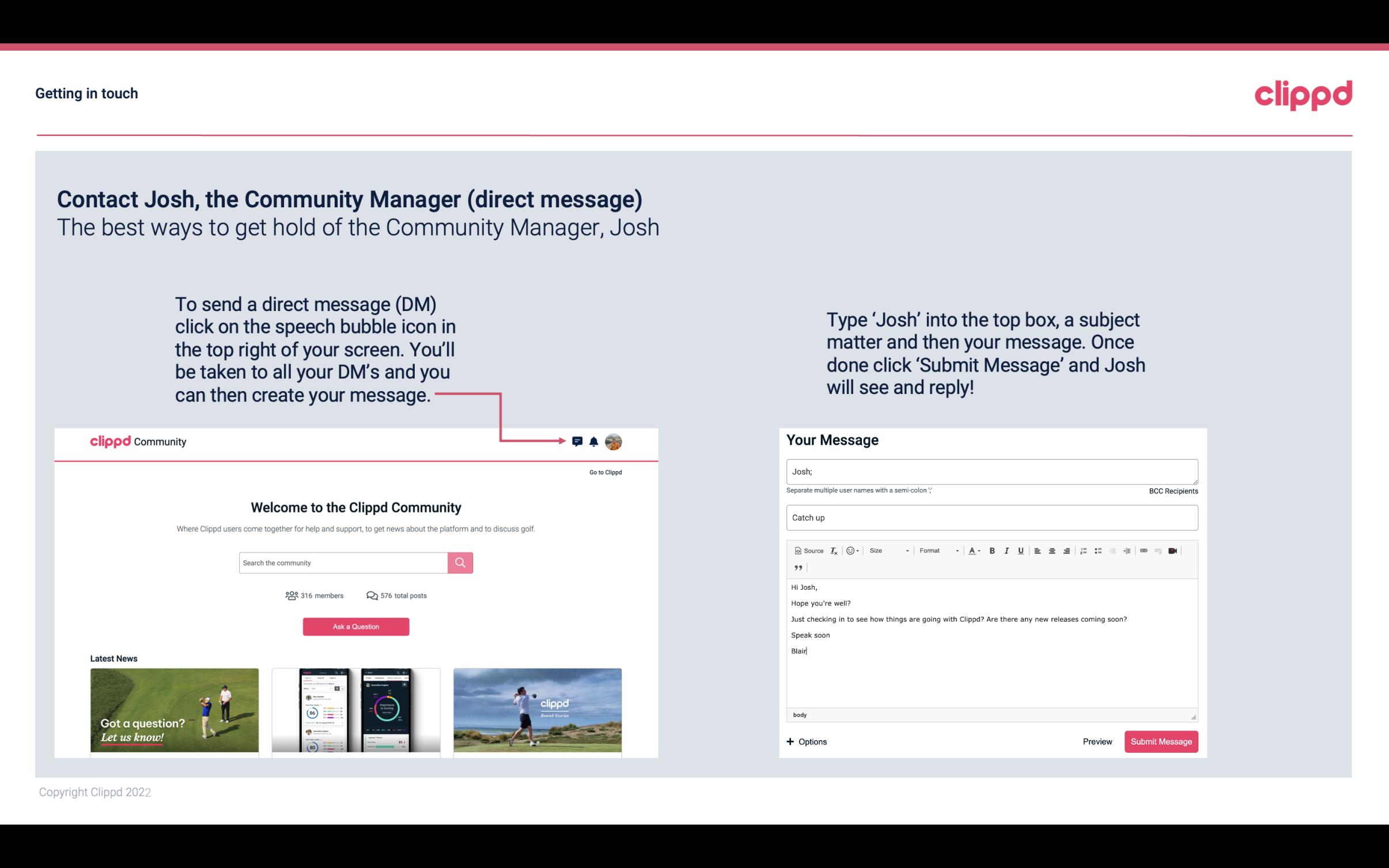Click the Preview button
This screenshot has width=1389, height=868.
[x=1097, y=741]
